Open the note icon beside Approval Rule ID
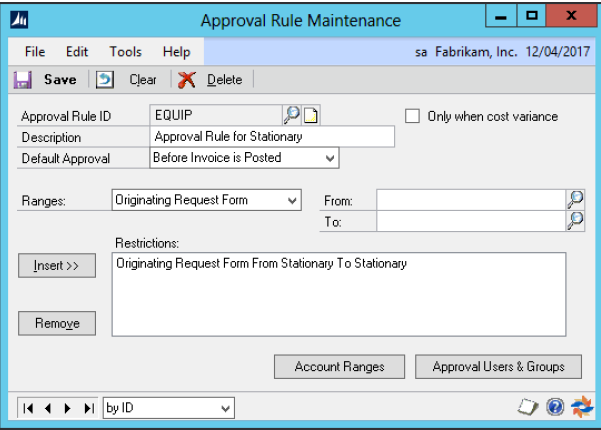The width and height of the screenshot is (601, 430). pos(310,116)
